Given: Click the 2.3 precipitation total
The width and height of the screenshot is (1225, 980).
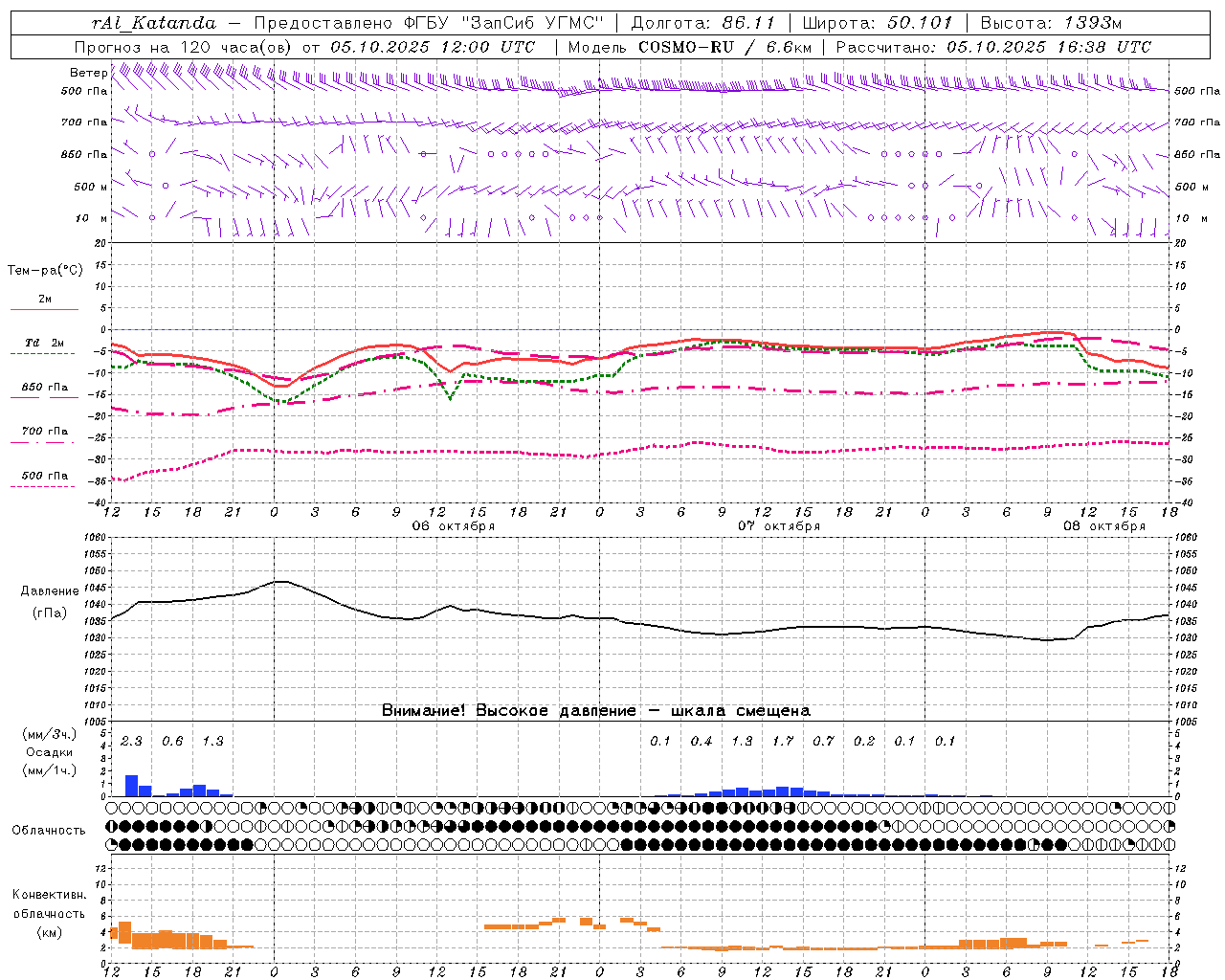Looking at the screenshot, I should [131, 742].
